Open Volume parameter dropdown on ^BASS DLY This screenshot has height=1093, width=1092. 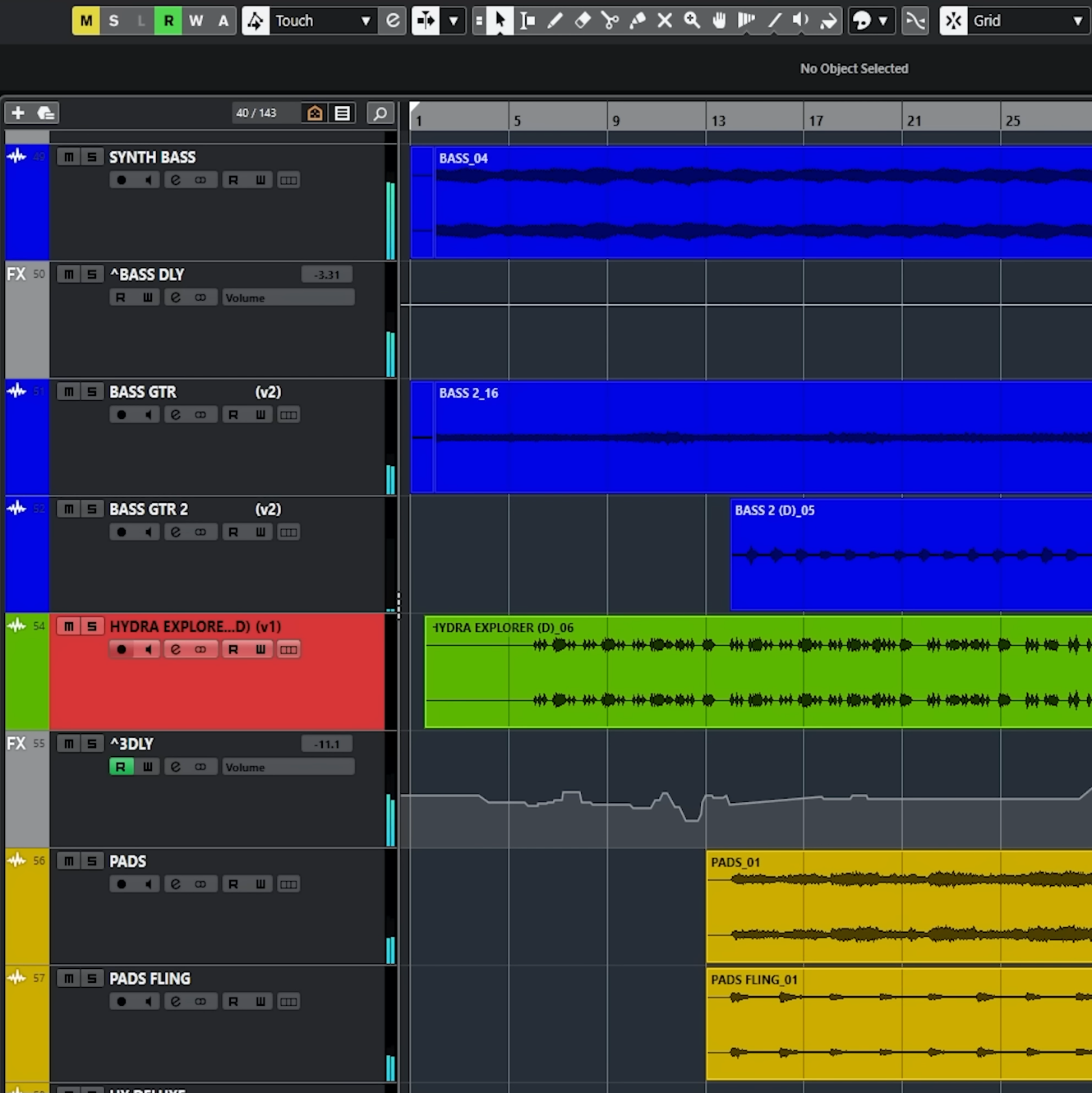pyautogui.click(x=288, y=297)
